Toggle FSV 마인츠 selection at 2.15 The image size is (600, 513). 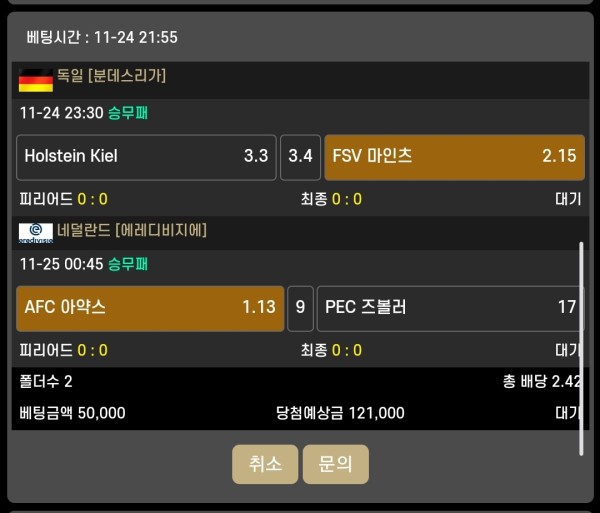[x=454, y=157]
